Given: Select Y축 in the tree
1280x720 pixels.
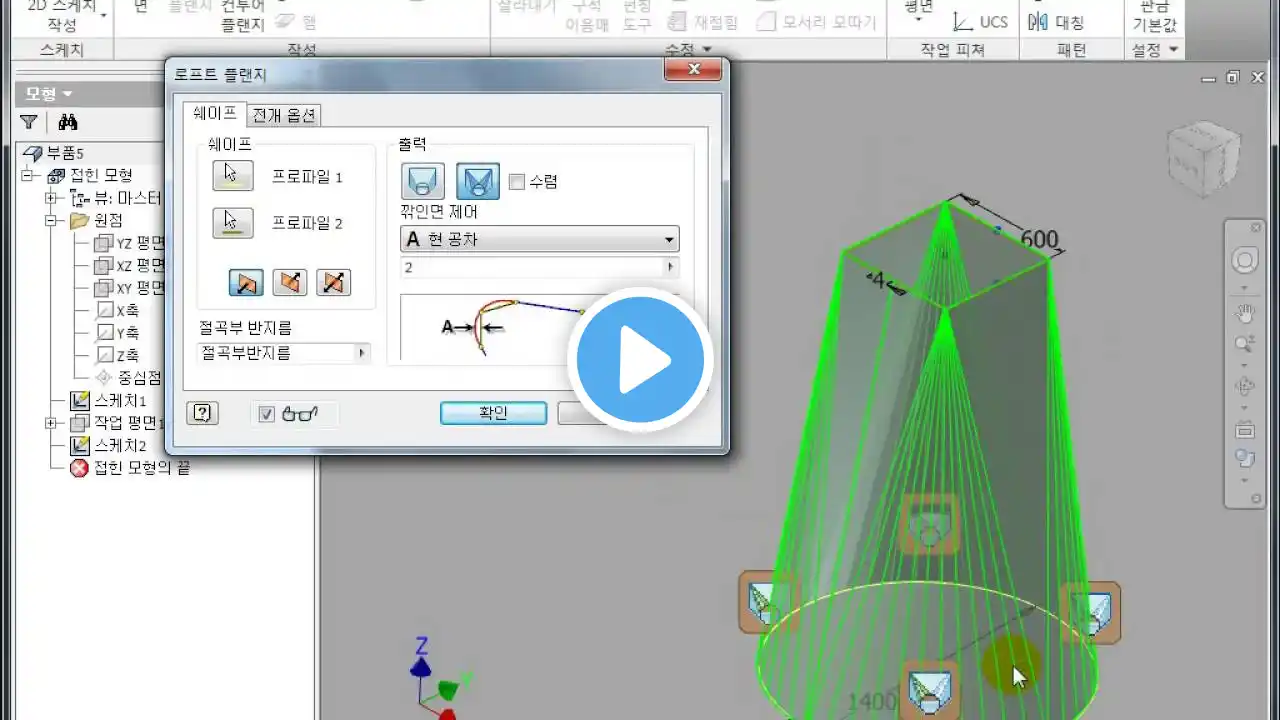Looking at the screenshot, I should (117, 333).
